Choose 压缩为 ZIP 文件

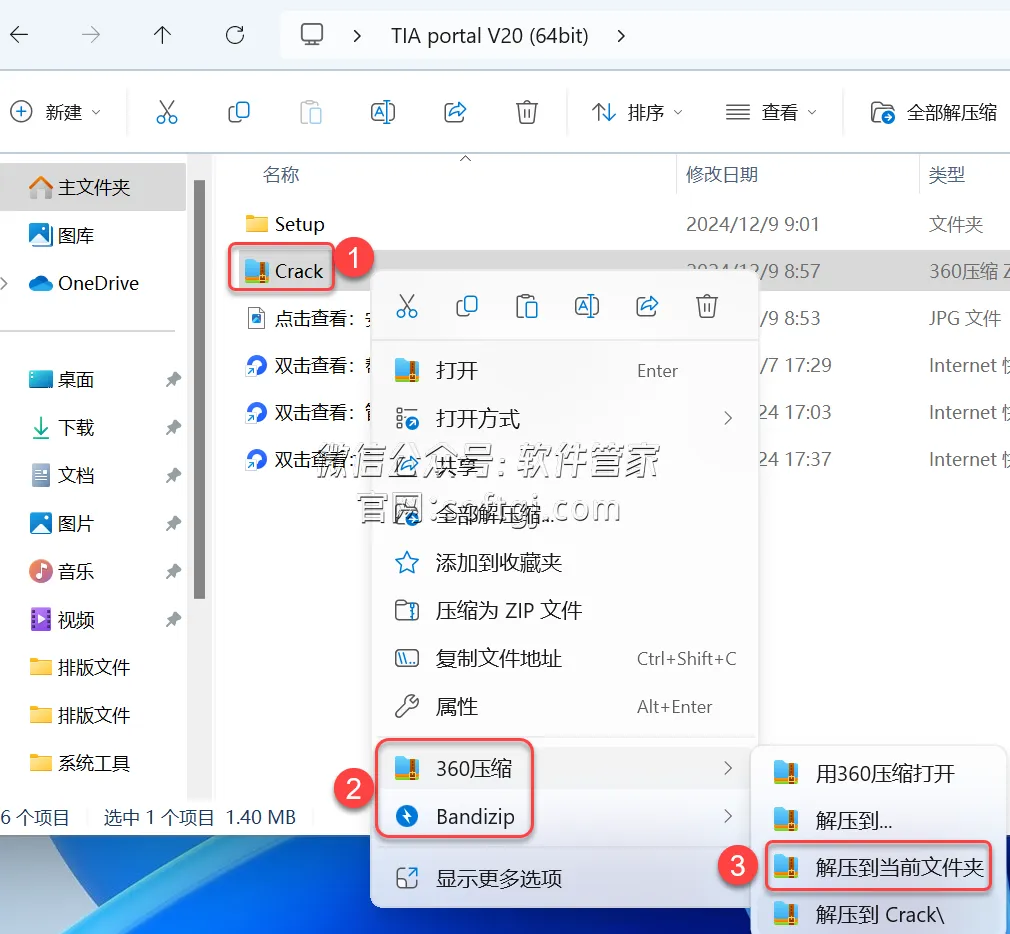pyautogui.click(x=564, y=611)
